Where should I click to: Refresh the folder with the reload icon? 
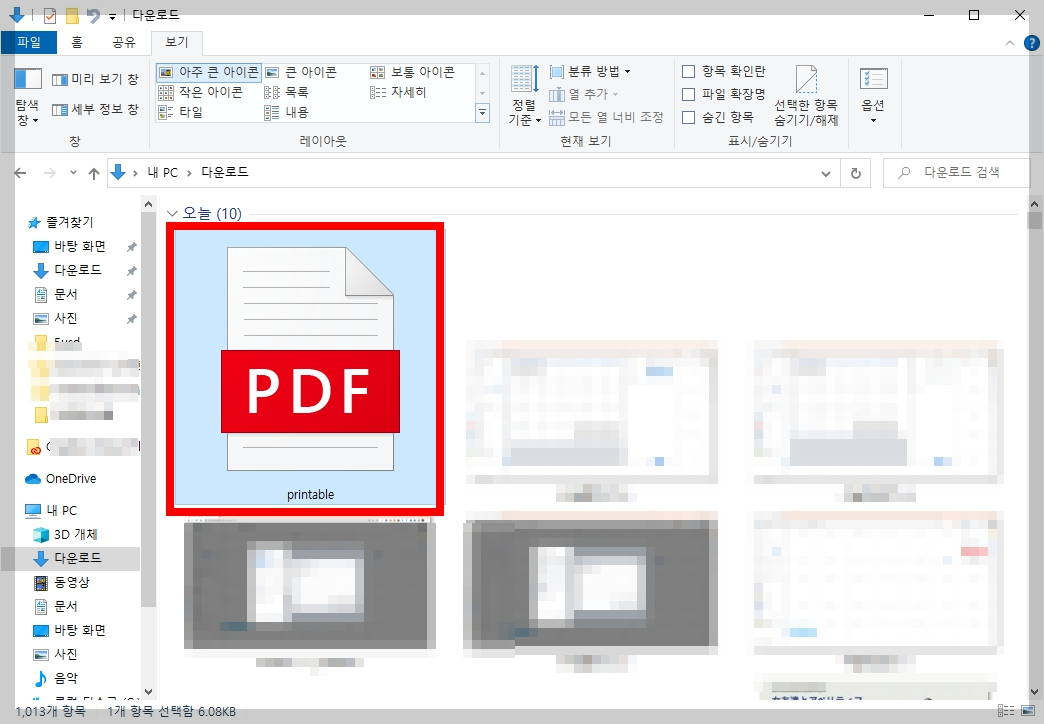(856, 174)
